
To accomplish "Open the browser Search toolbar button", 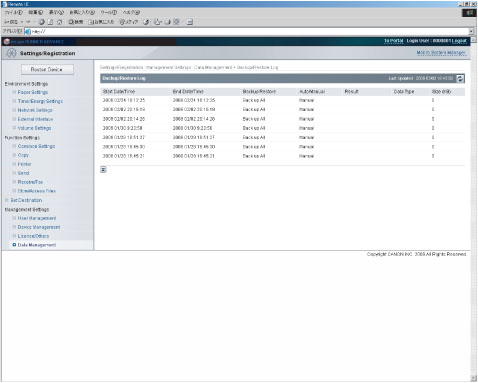I will click(76, 22).
